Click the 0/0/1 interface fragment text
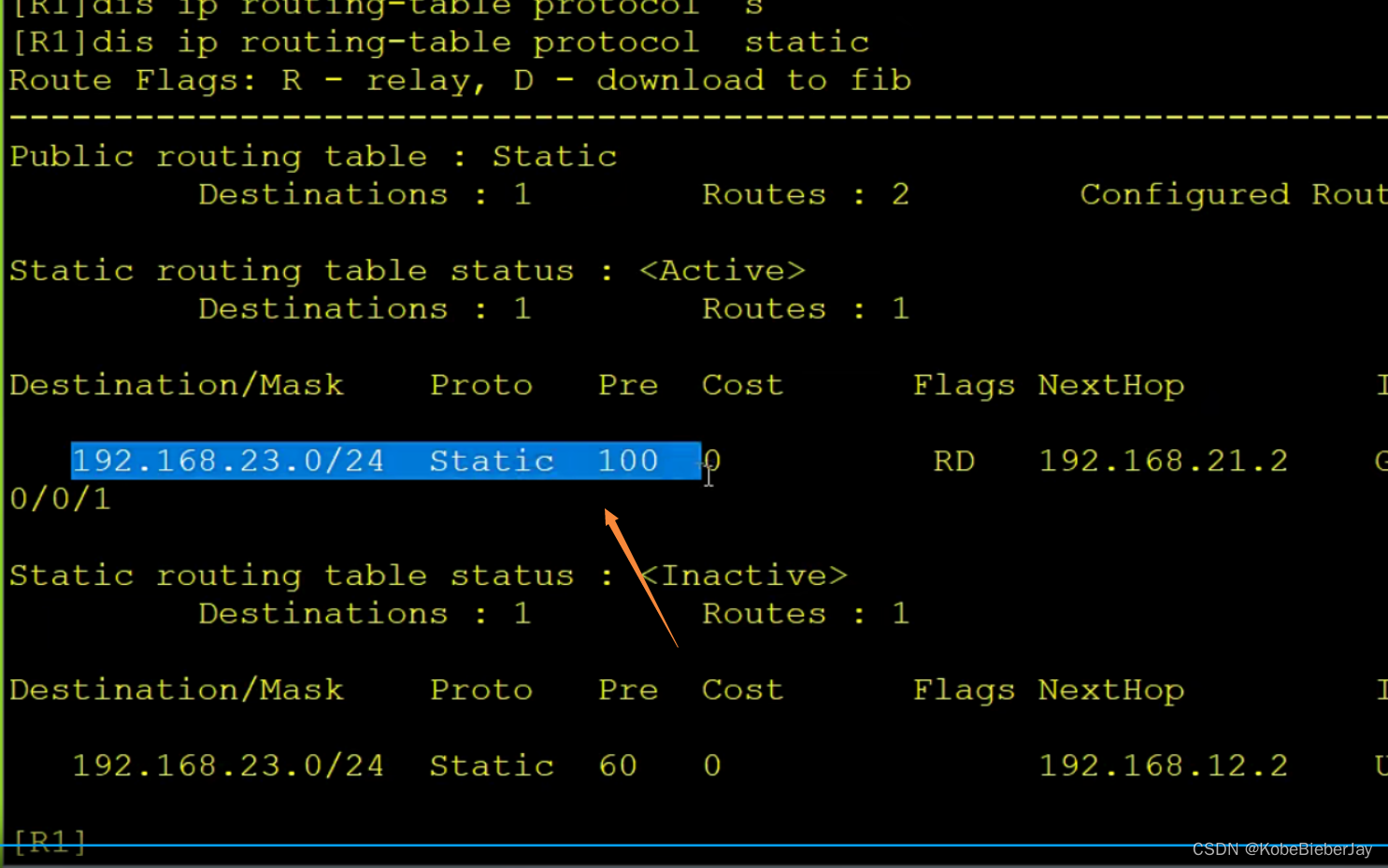 coord(60,499)
